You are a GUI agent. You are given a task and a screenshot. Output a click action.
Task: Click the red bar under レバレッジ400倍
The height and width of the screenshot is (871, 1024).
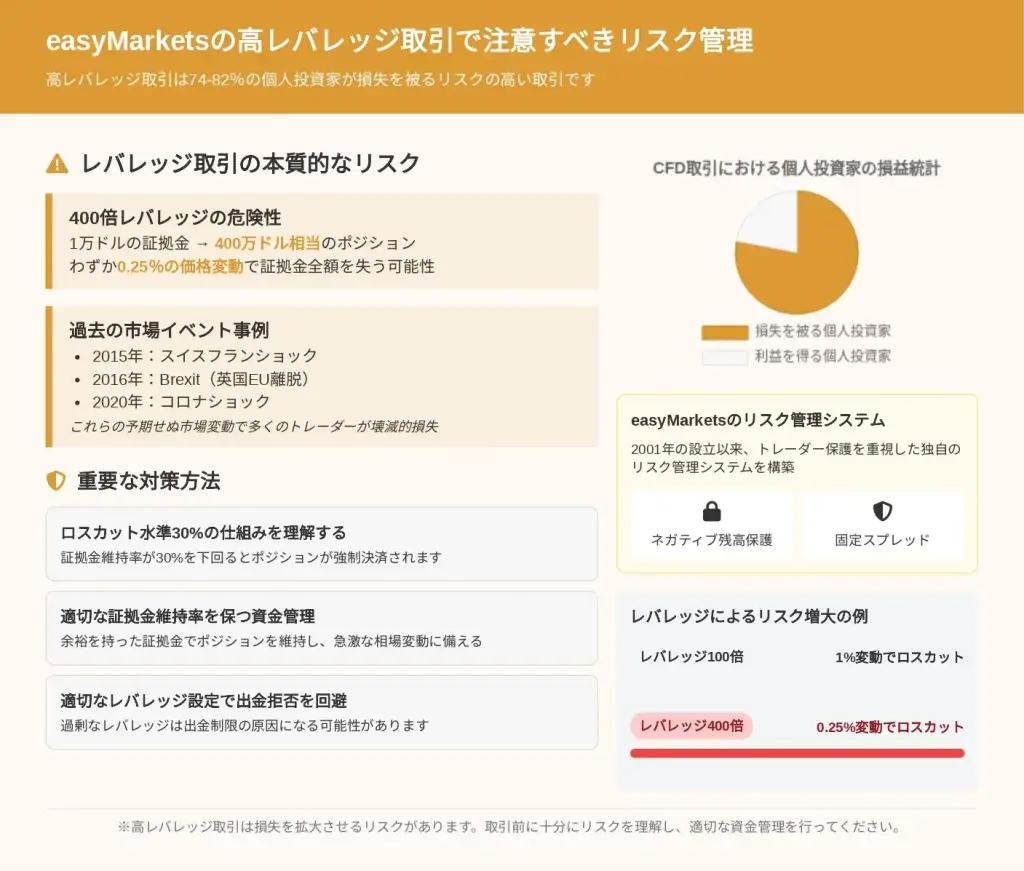[x=797, y=753]
